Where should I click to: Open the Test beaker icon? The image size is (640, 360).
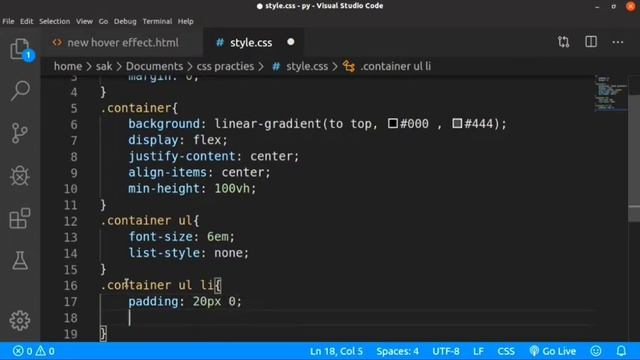(20, 261)
